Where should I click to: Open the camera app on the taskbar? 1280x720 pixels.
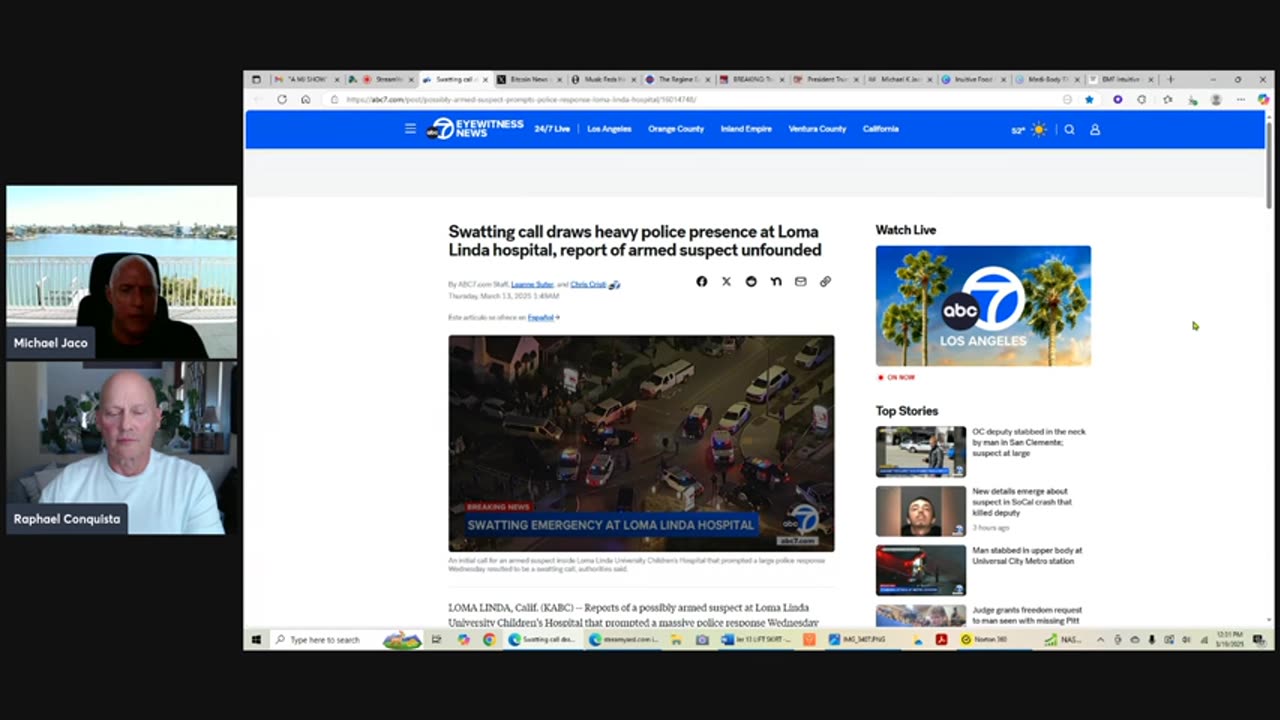coord(702,640)
